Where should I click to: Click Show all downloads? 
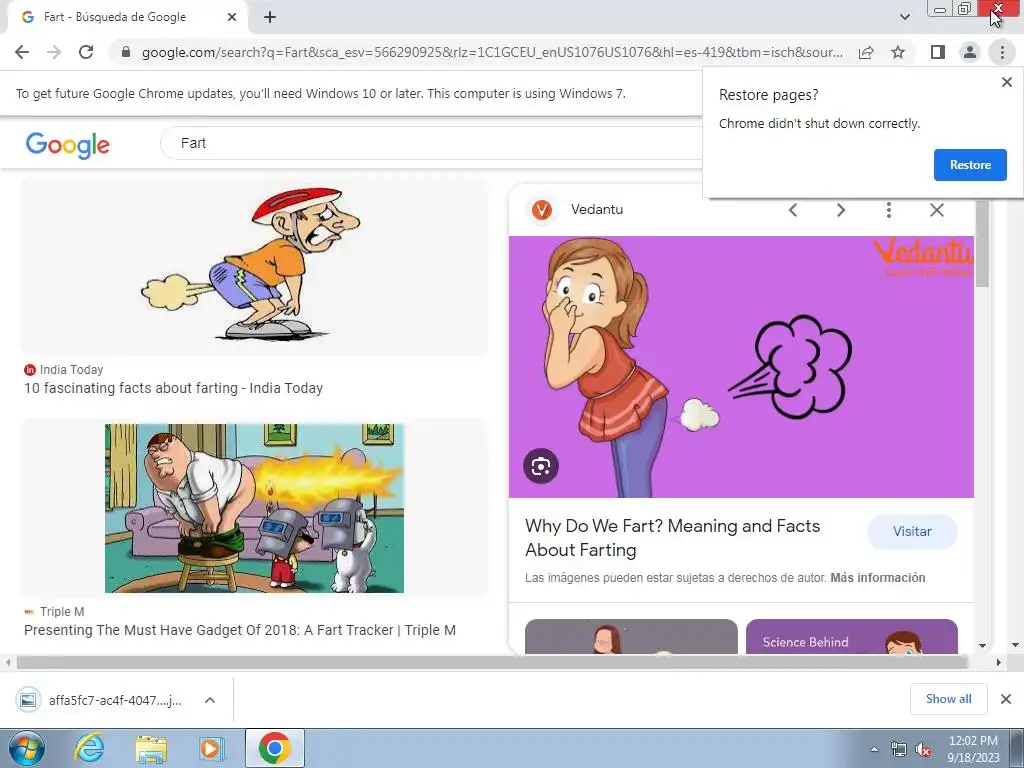click(x=948, y=699)
